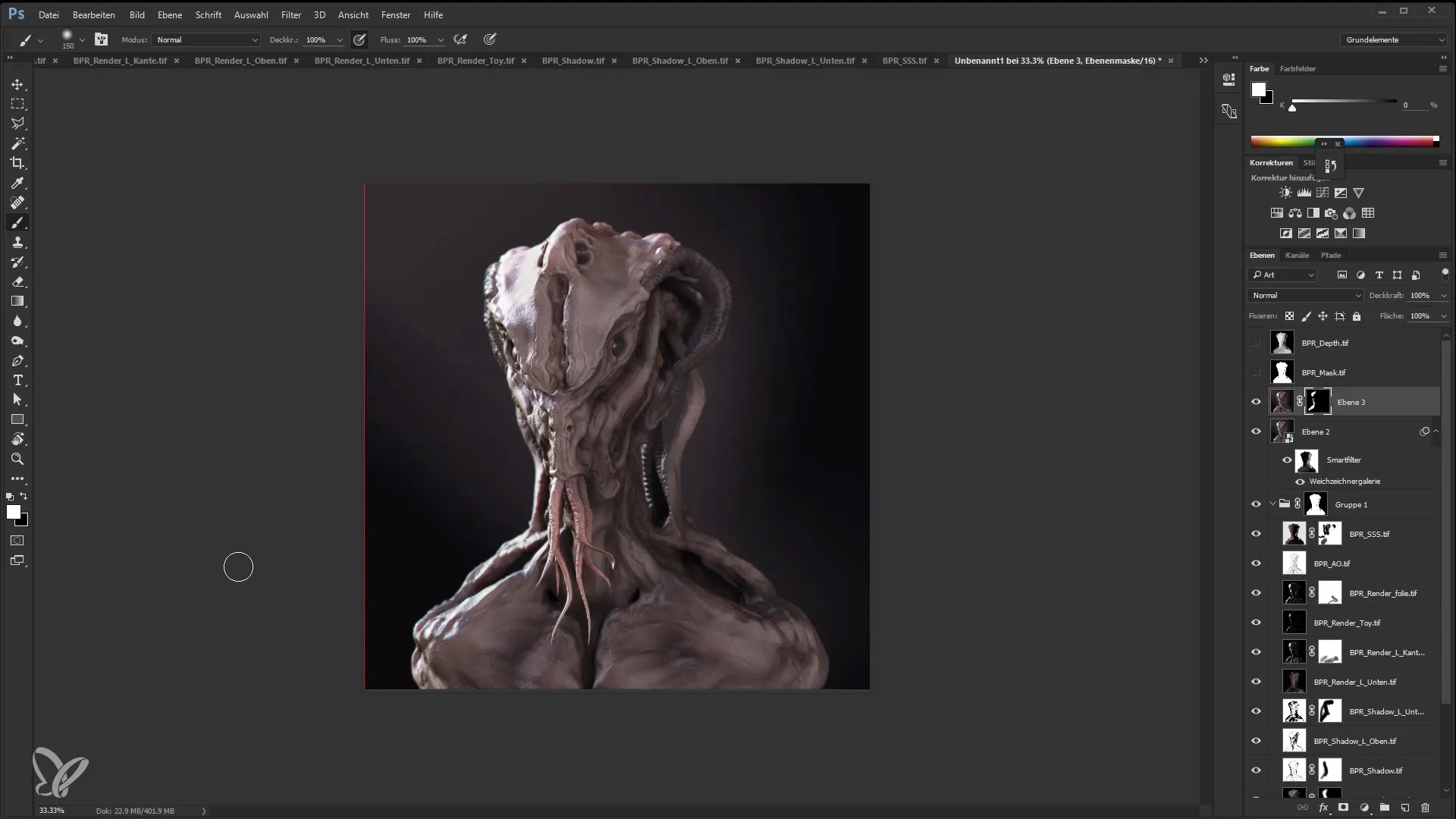Select the Eraser tool

[x=18, y=282]
